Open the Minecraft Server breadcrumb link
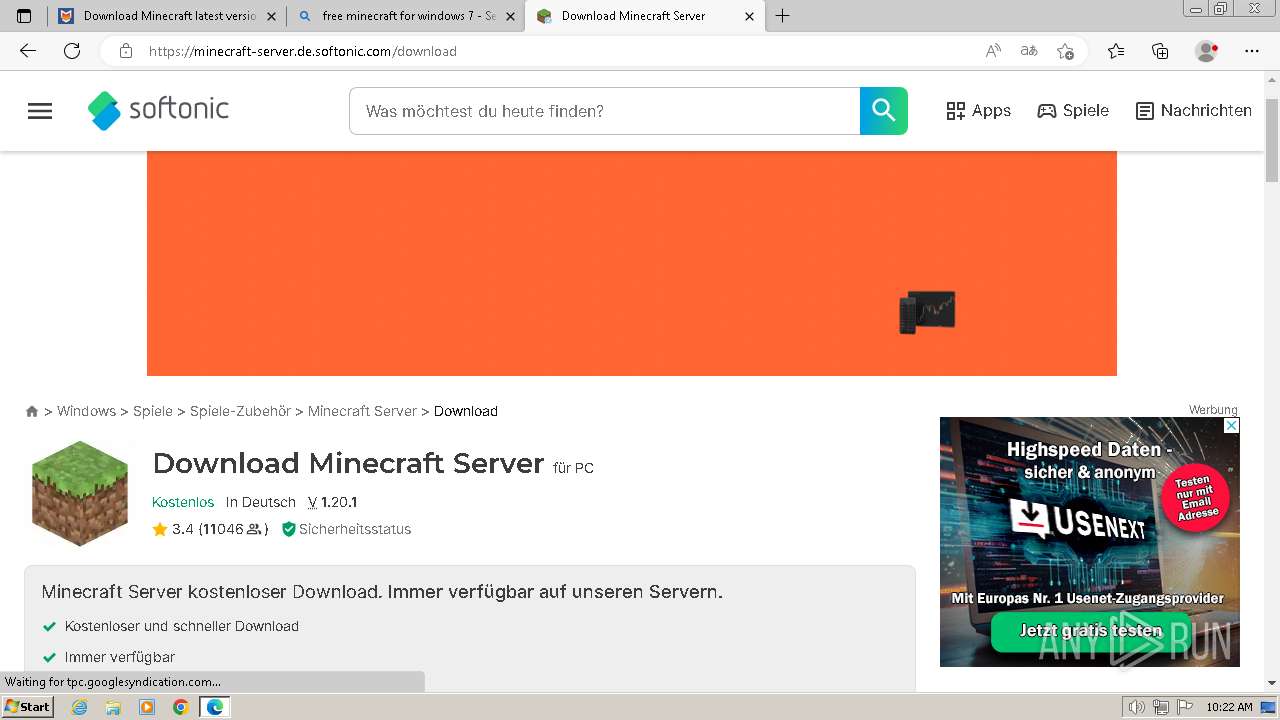The width and height of the screenshot is (1280, 720). 362,411
